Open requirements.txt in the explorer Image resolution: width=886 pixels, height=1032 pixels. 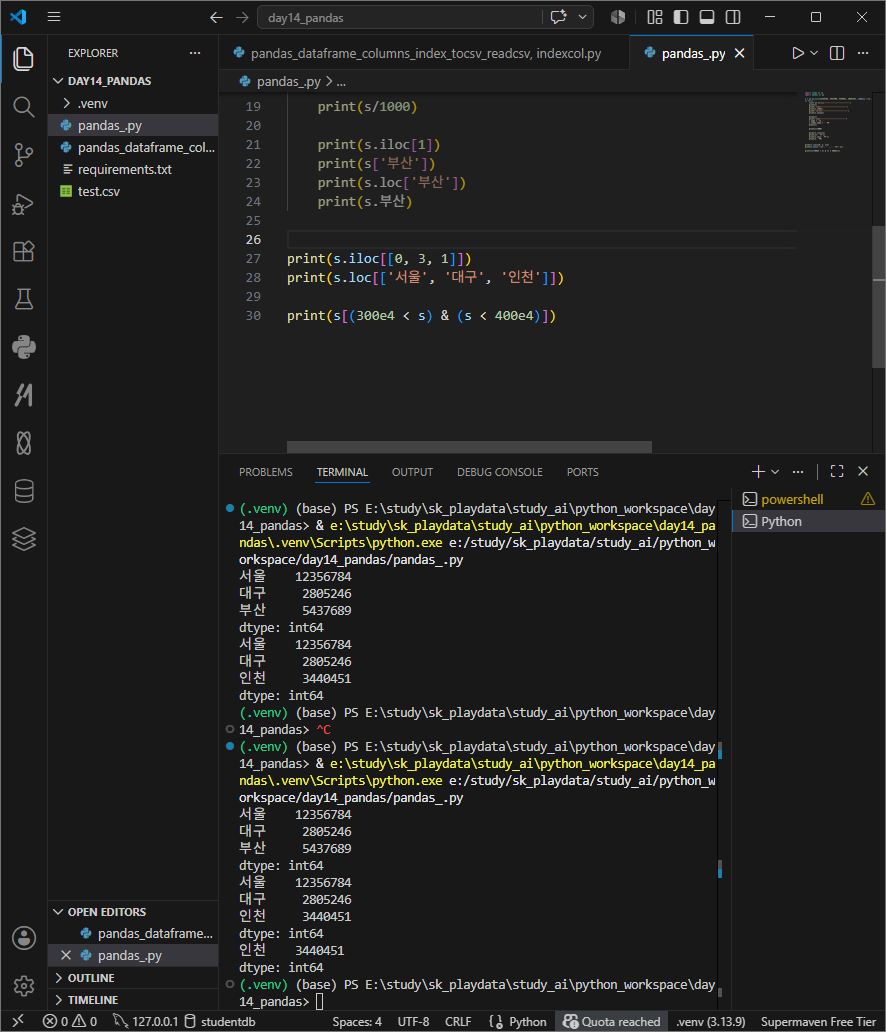132,169
